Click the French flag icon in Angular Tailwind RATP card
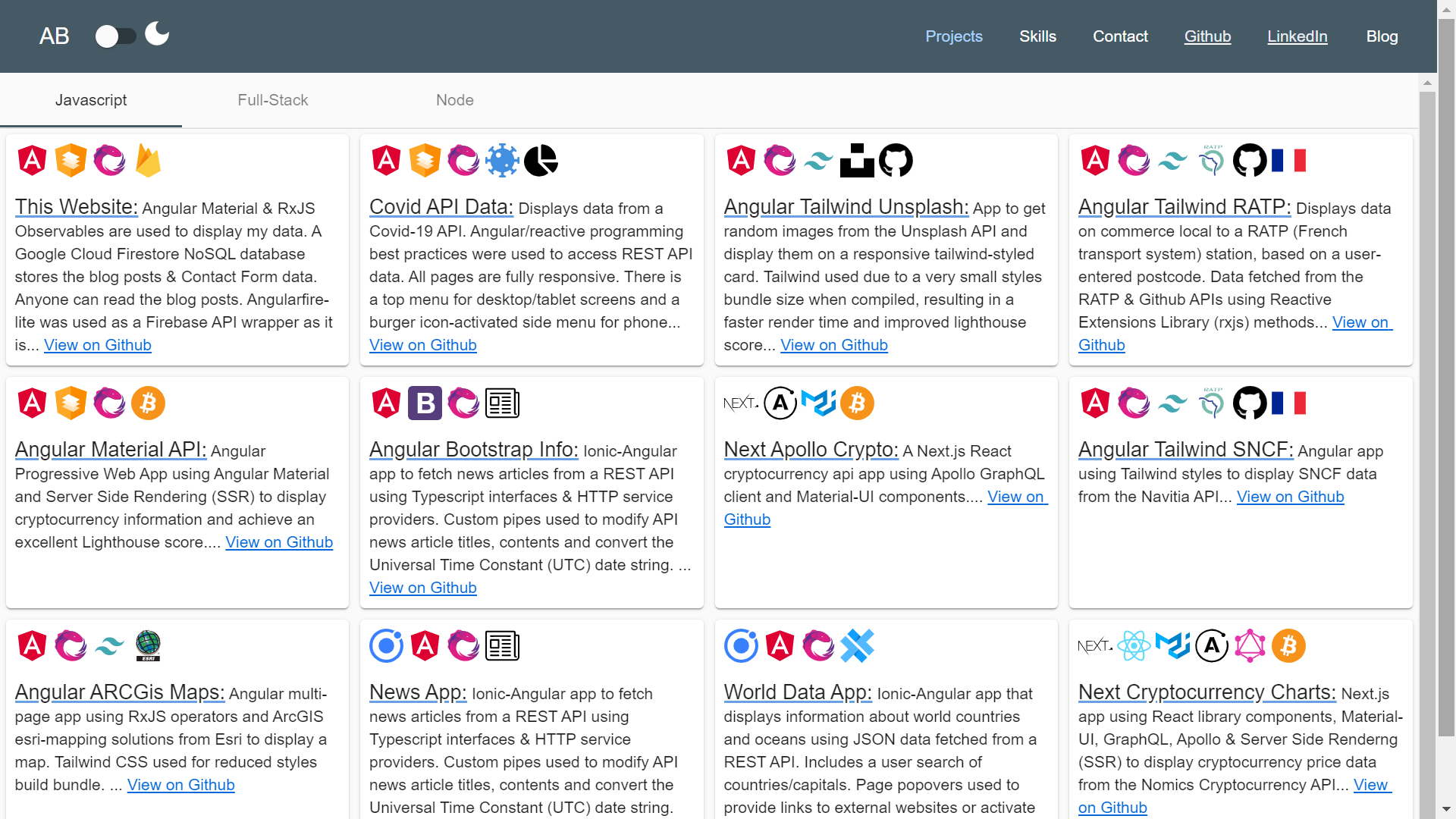 point(1288,161)
